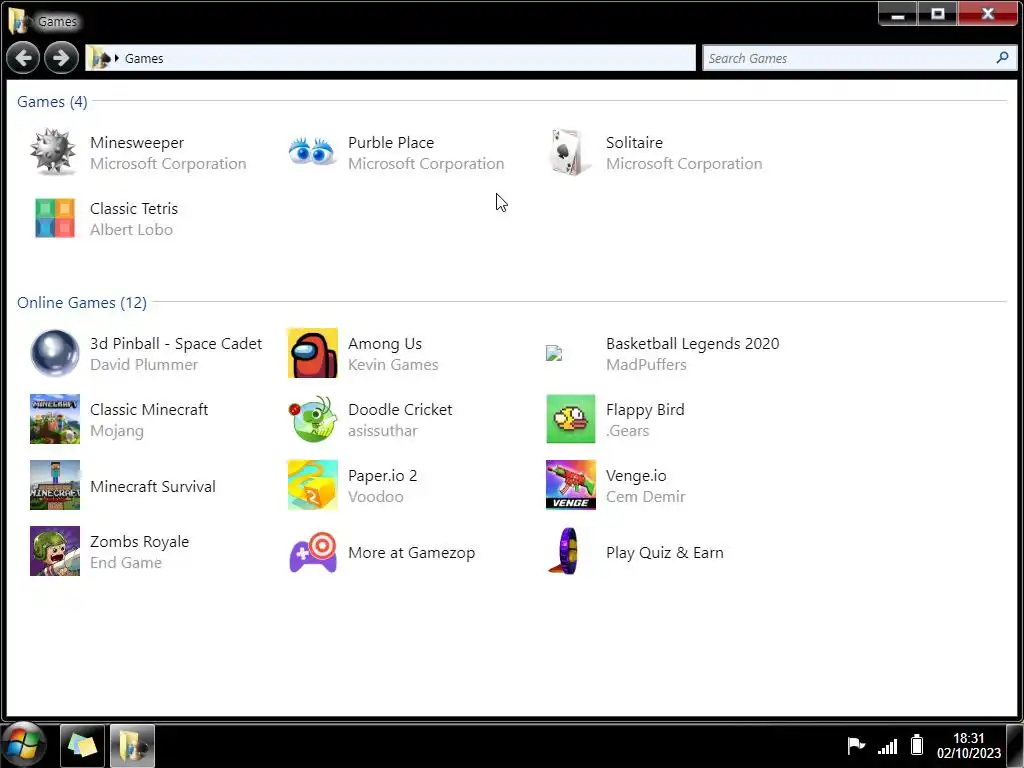This screenshot has width=1024, height=768.
Task: Click the 3d Pinball - Space Cadet label
Action: point(176,344)
